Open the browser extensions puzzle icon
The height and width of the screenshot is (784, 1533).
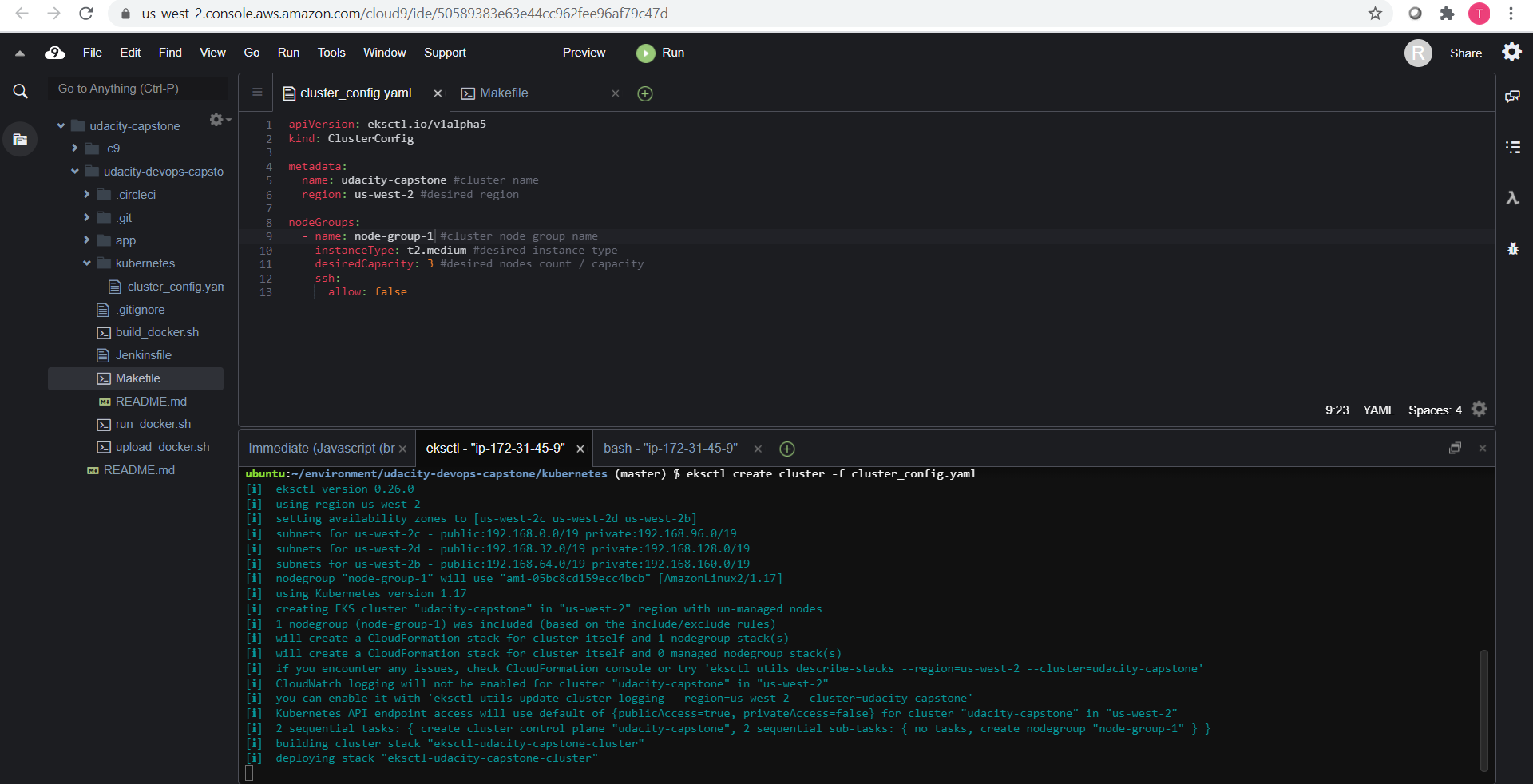(x=1447, y=14)
